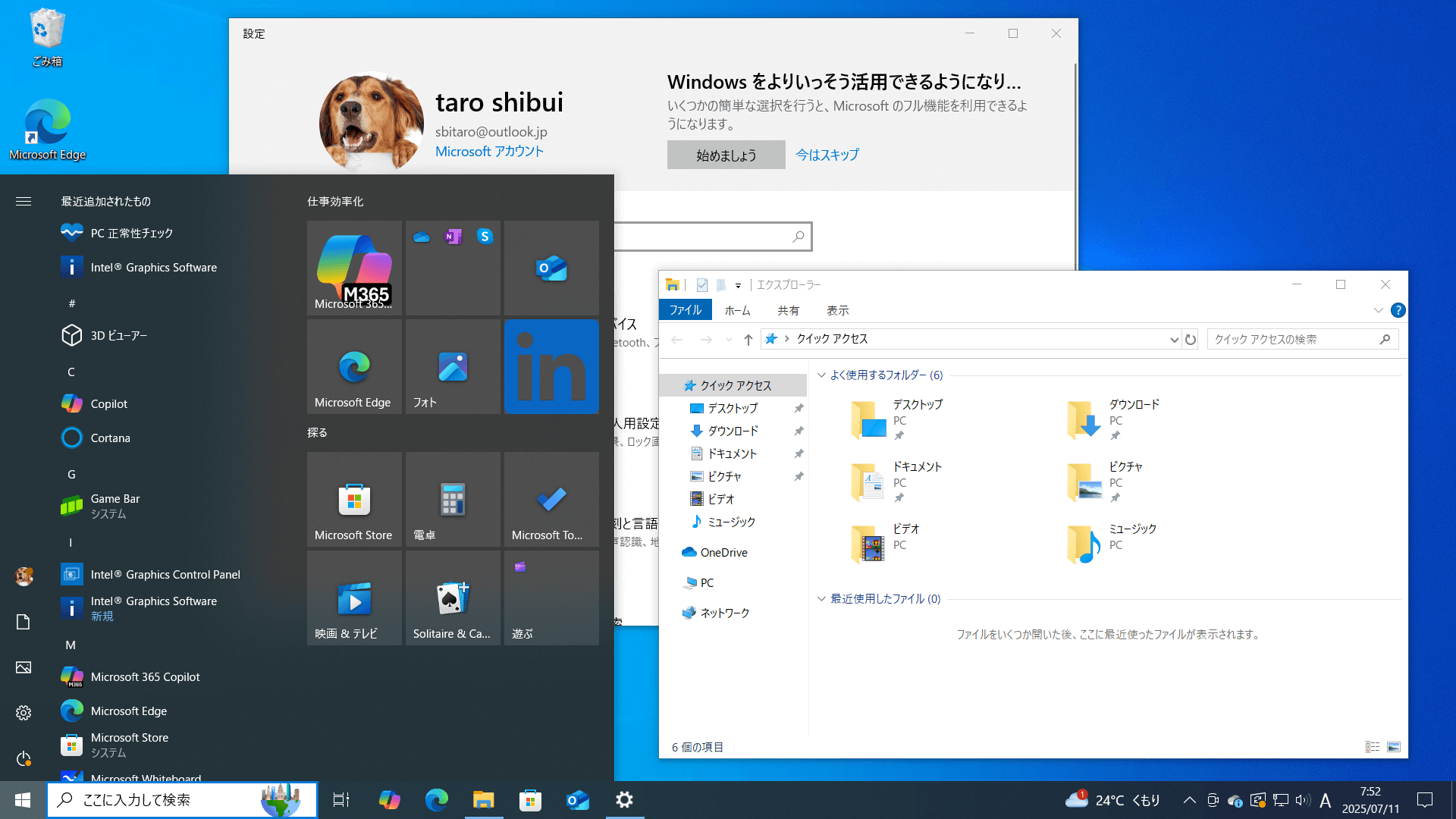Screen dimensions: 1456x819
Task: Show hidden system tray icons
Action: [x=1190, y=800]
